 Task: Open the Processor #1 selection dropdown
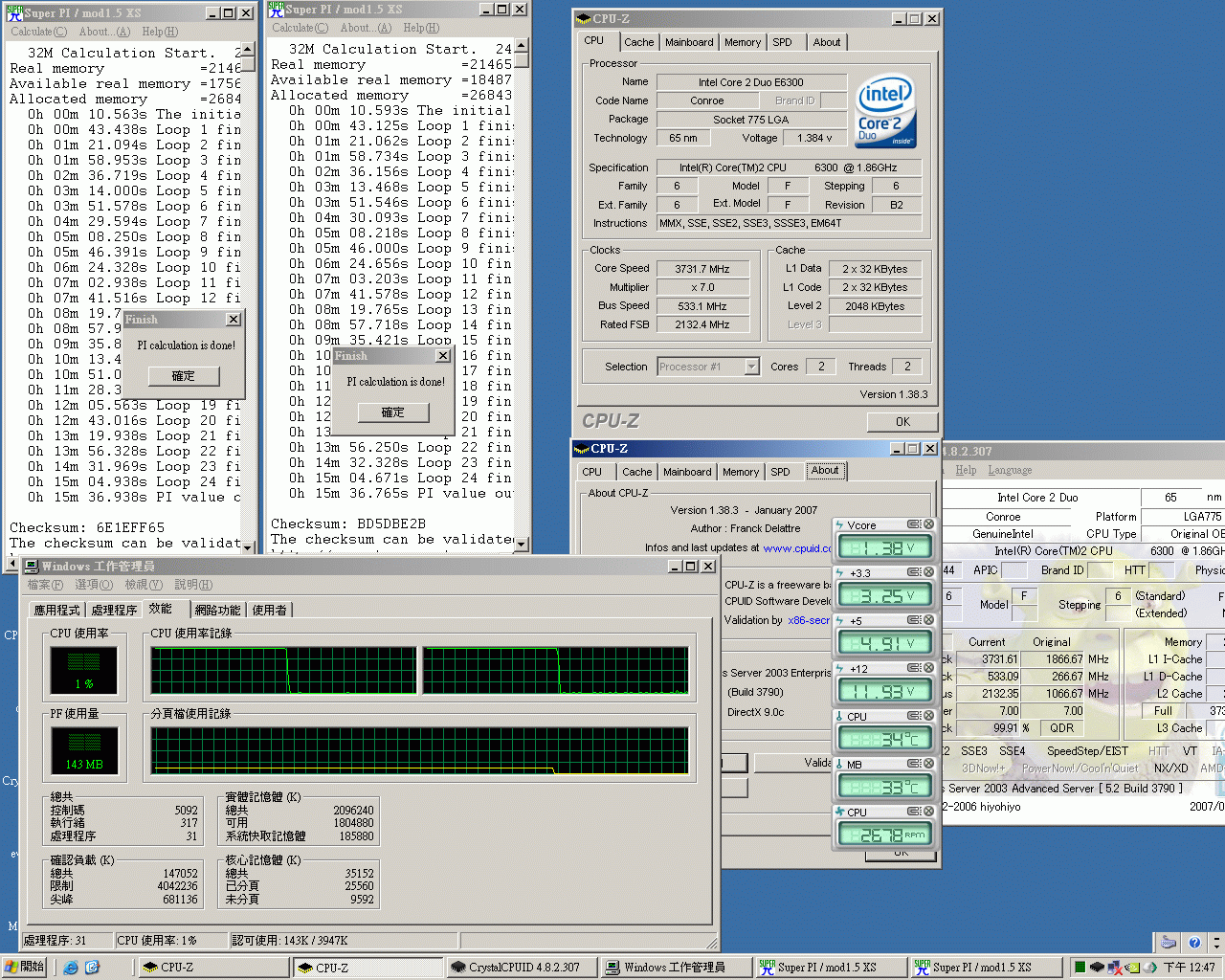751,367
